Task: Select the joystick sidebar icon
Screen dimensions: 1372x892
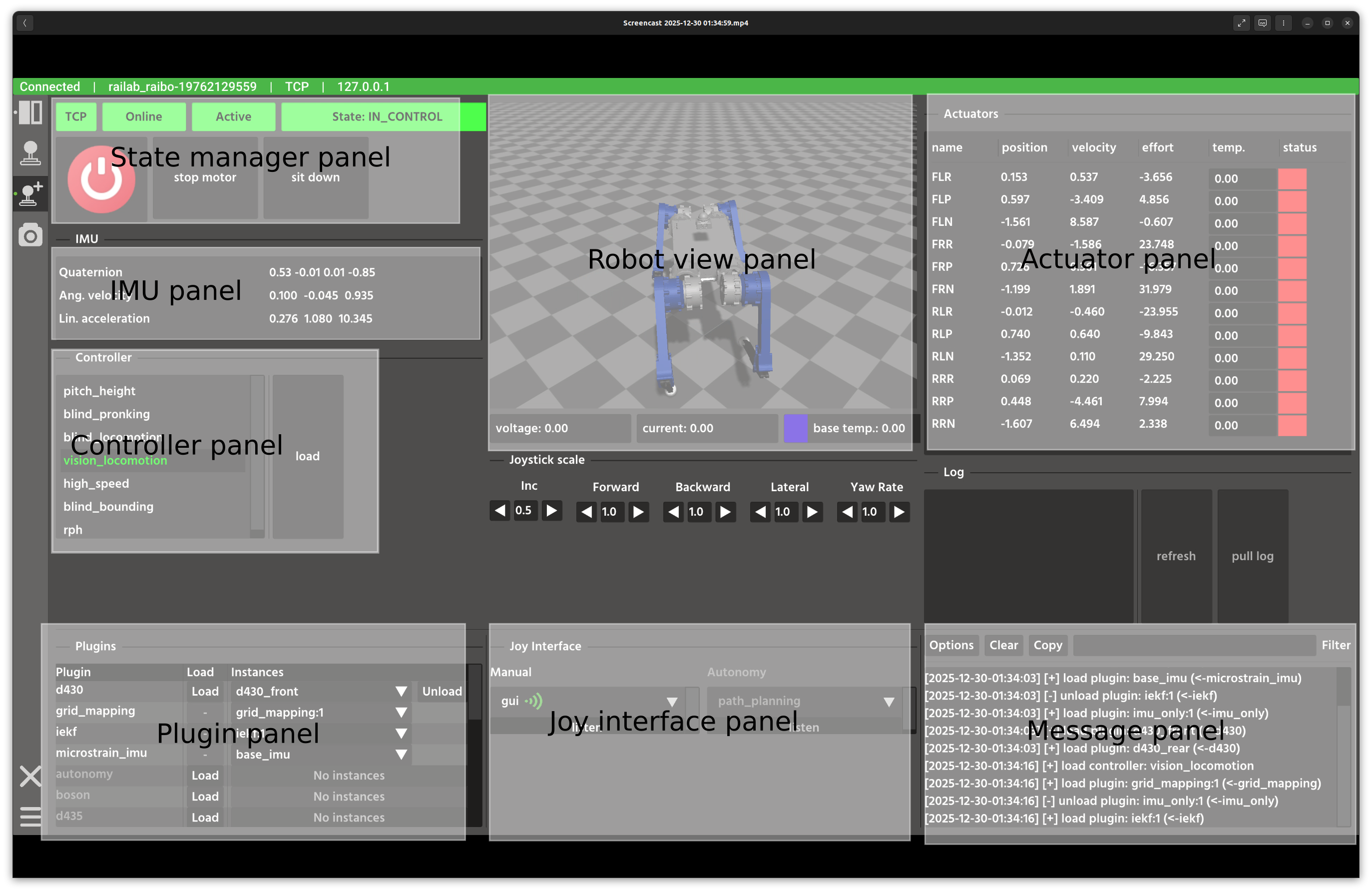Action: [30, 153]
